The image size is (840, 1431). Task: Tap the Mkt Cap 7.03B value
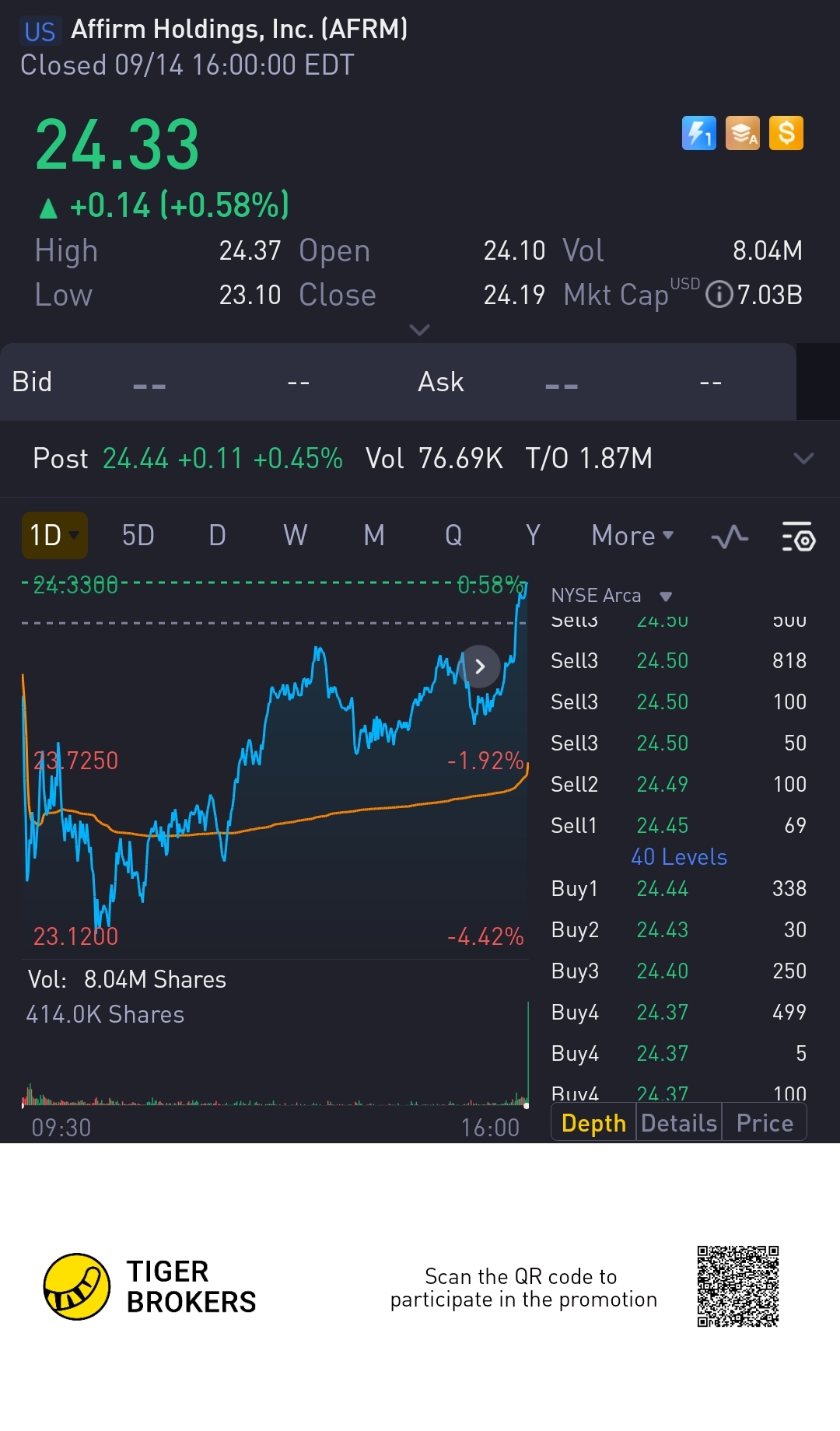pyautogui.click(x=769, y=295)
